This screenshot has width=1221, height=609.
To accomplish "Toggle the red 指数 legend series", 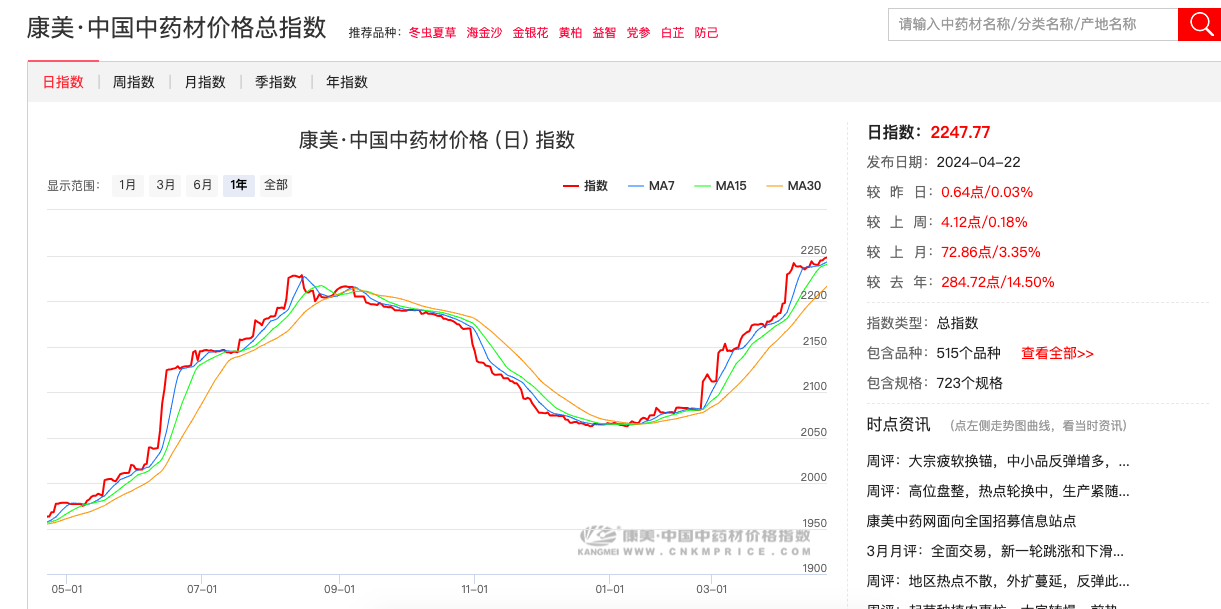I will pos(586,186).
